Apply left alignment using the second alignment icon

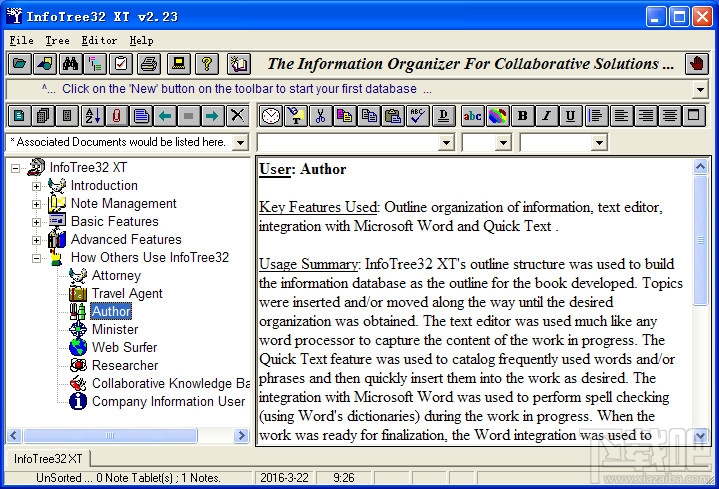point(621,116)
